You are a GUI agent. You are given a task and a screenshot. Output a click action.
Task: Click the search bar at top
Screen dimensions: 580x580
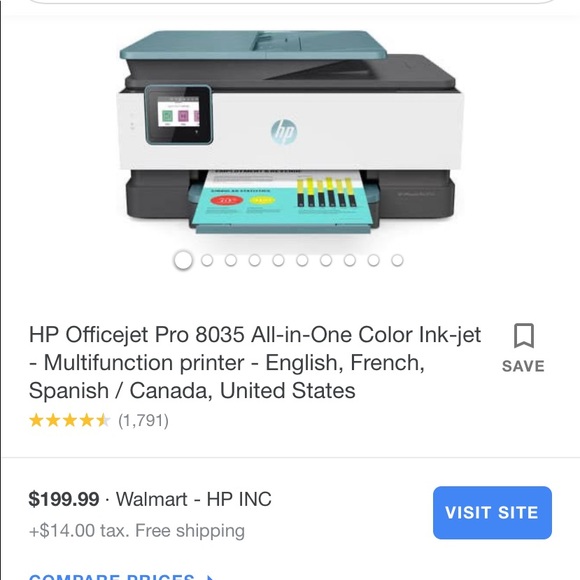pos(292,1)
